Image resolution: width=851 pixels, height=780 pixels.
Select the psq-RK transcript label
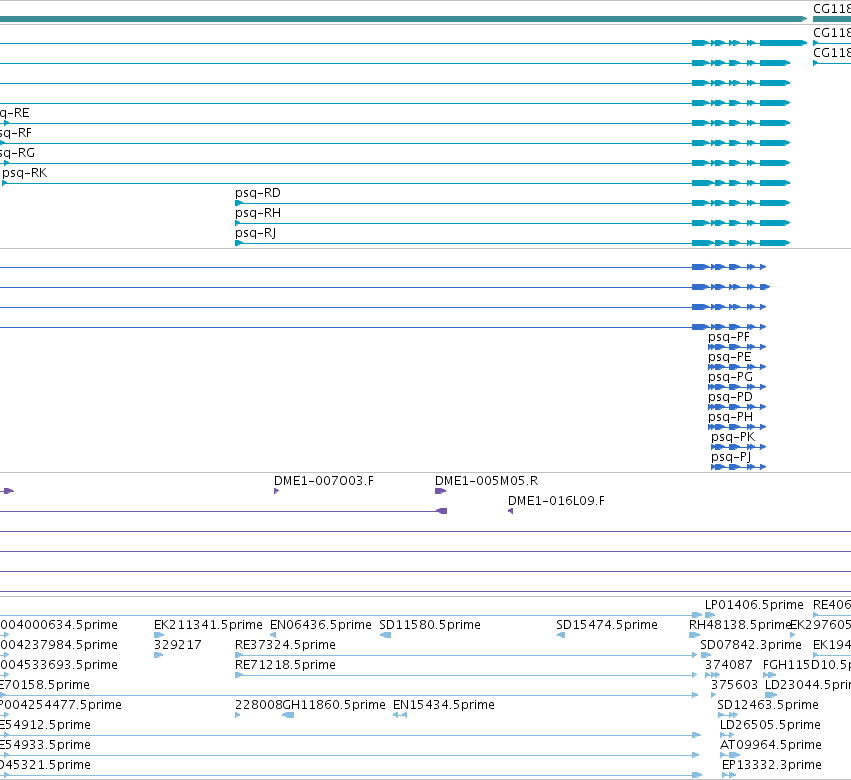pos(25,173)
